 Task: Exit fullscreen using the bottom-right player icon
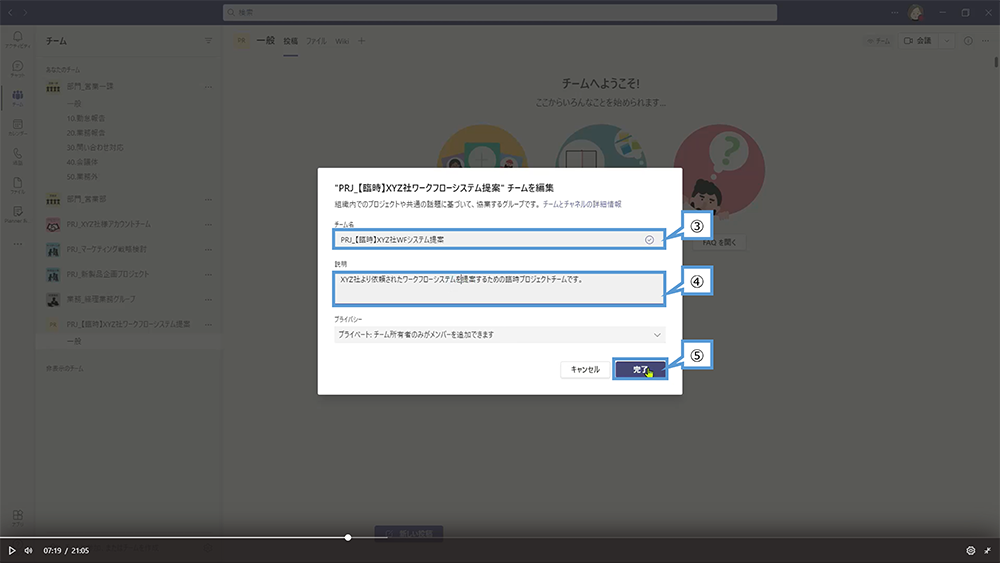[988, 550]
